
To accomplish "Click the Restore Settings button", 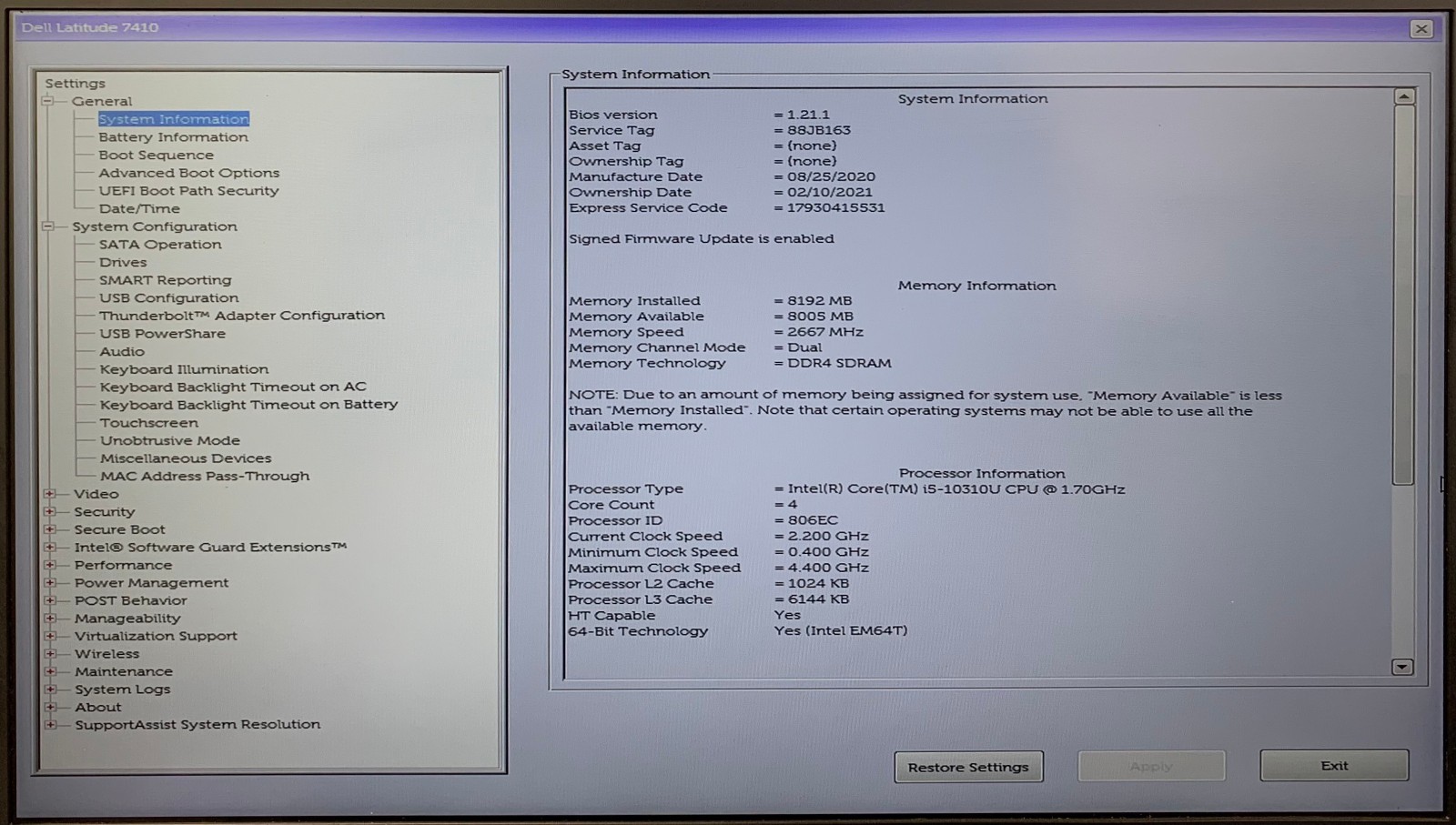I will click(x=968, y=767).
